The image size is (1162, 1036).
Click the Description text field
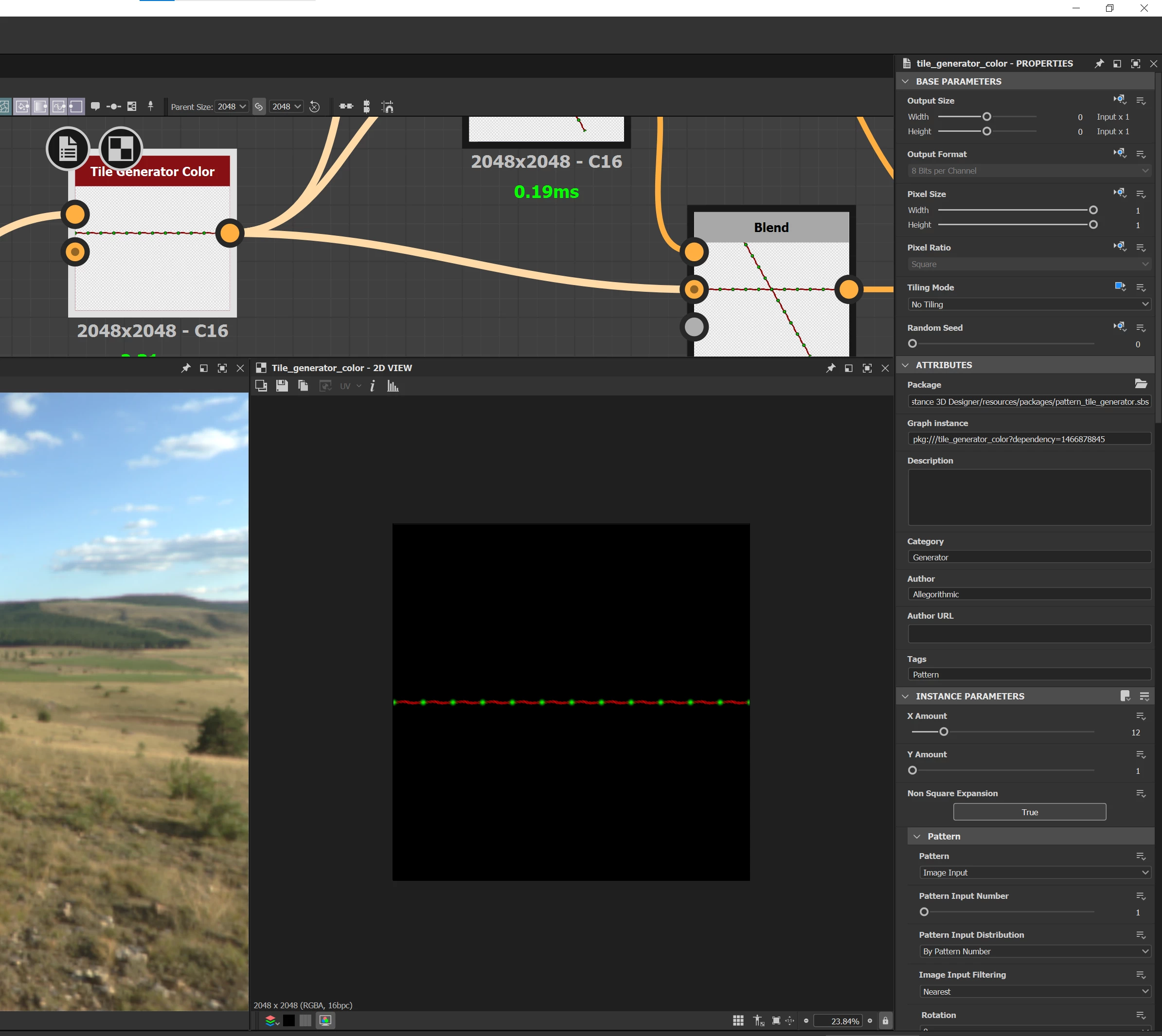1029,497
